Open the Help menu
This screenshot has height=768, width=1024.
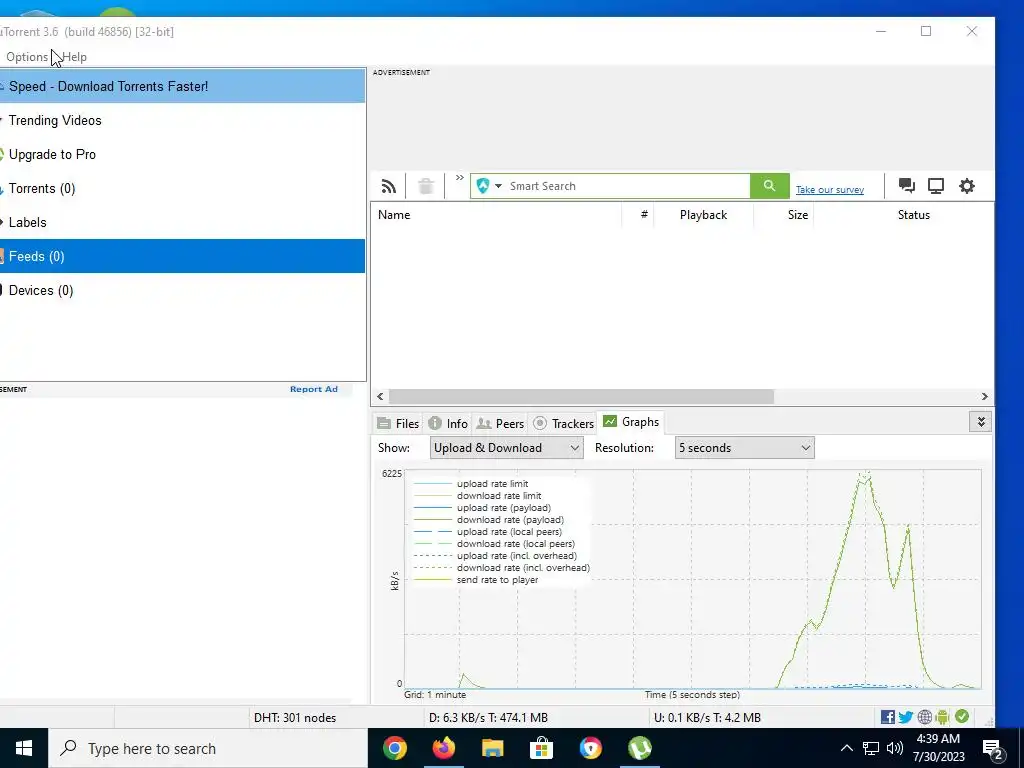pos(74,57)
